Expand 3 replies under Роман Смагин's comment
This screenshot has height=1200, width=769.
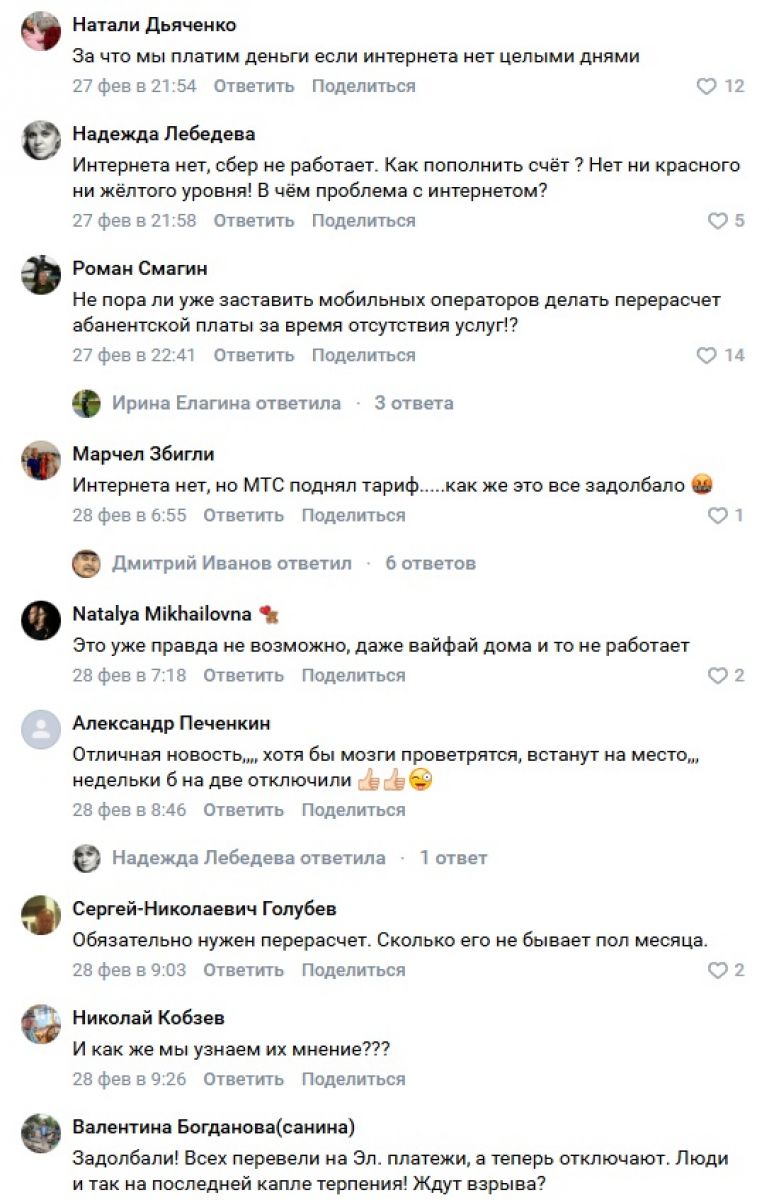(413, 403)
